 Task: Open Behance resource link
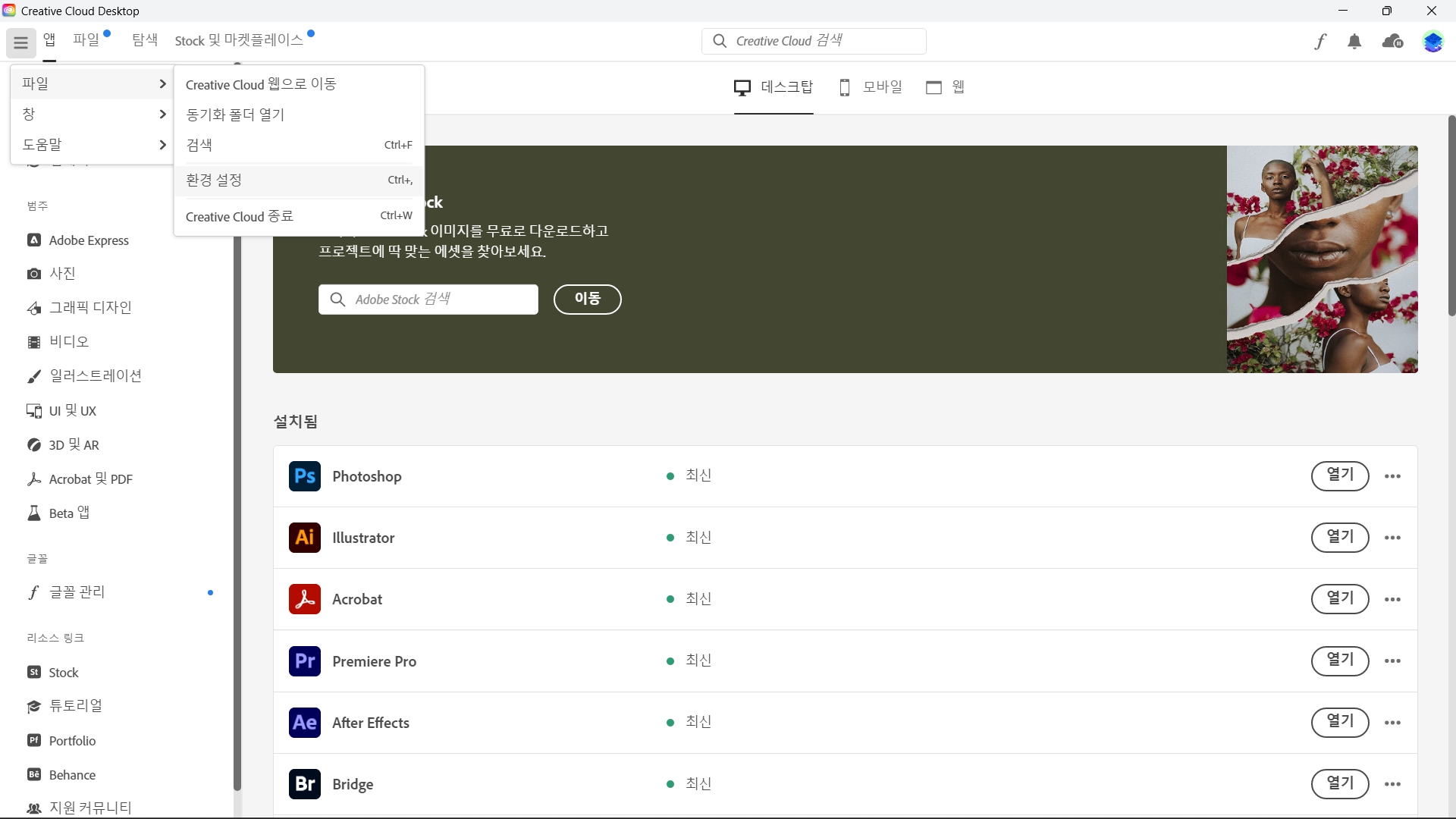pyautogui.click(x=61, y=775)
